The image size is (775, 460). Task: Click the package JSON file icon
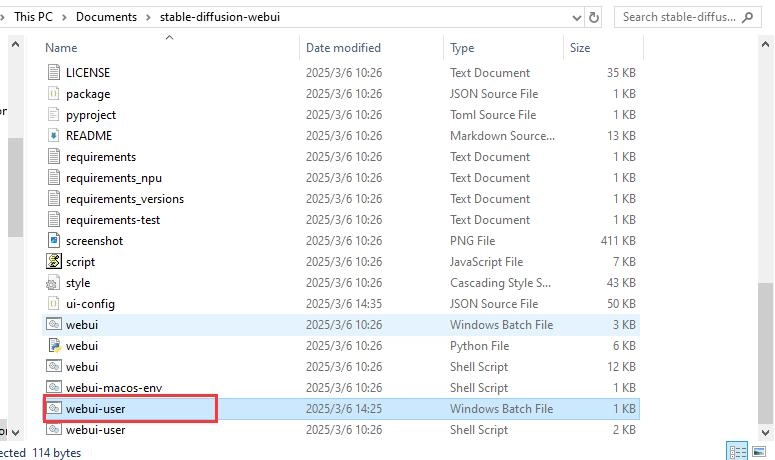(54, 94)
